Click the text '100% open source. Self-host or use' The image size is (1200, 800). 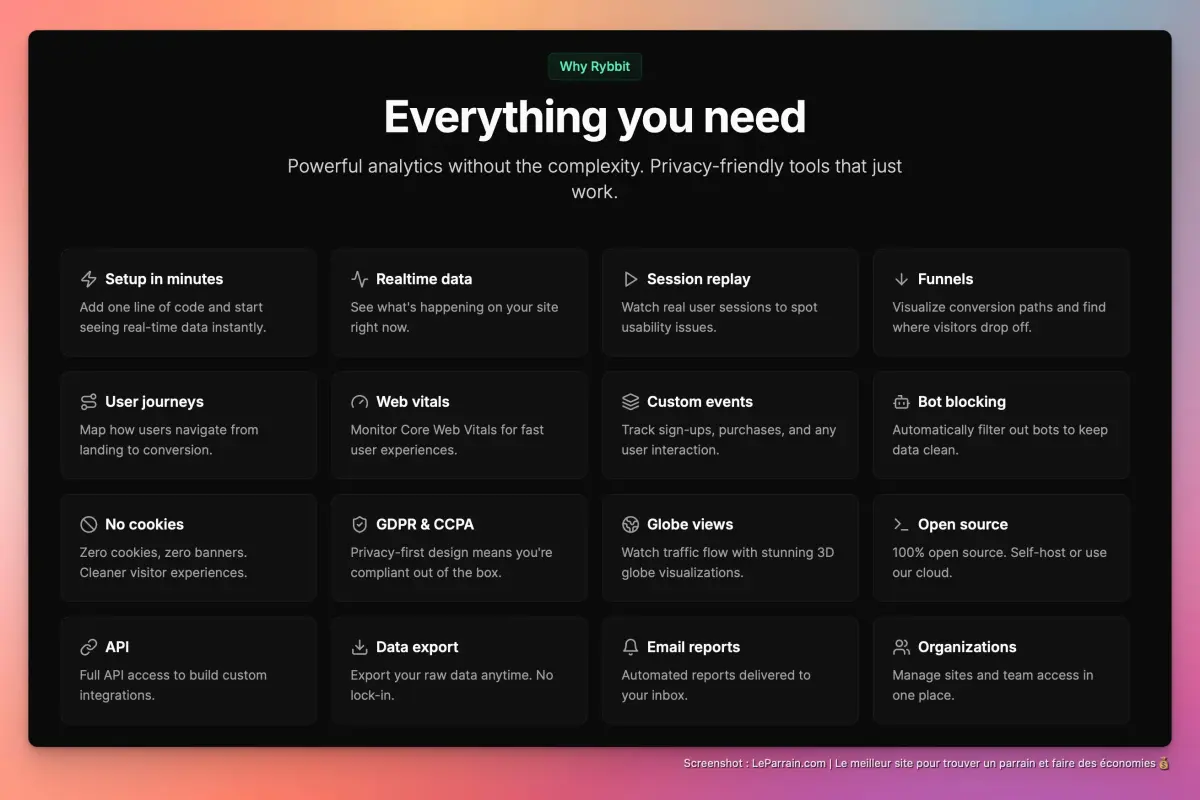pyautogui.click(x=999, y=552)
